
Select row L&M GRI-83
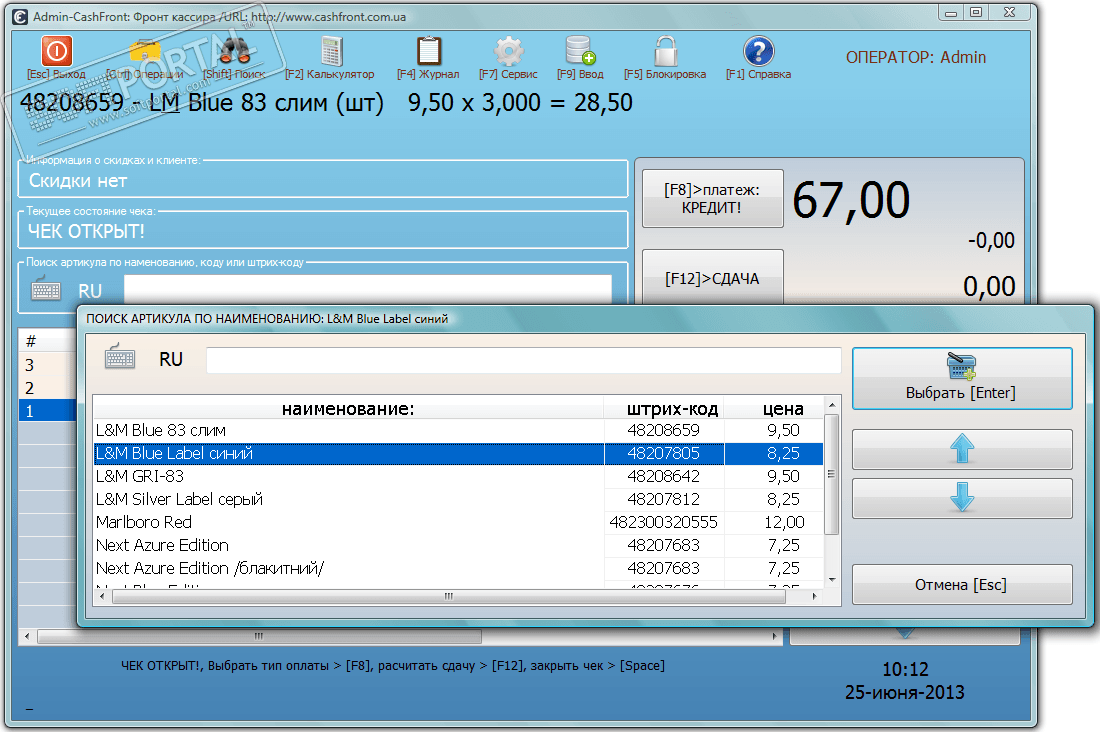click(458, 477)
